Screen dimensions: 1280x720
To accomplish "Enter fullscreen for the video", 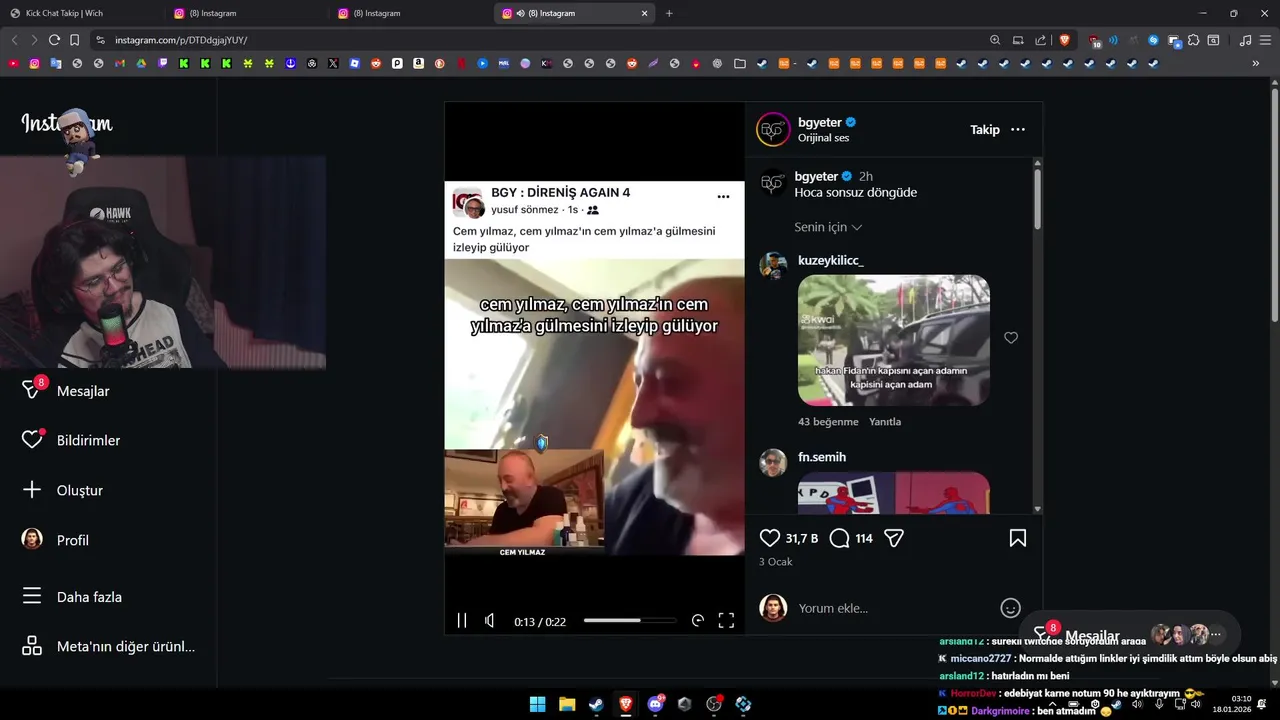I will (x=726, y=621).
